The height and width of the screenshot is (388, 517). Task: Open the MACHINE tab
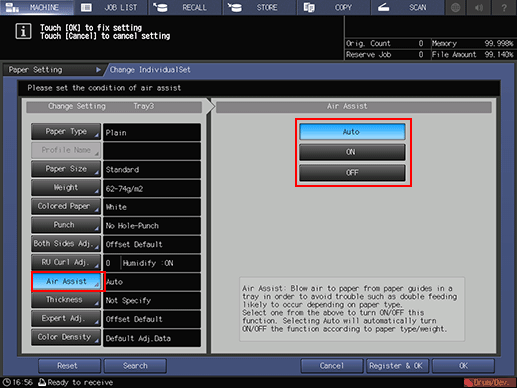pyautogui.click(x=37, y=7)
